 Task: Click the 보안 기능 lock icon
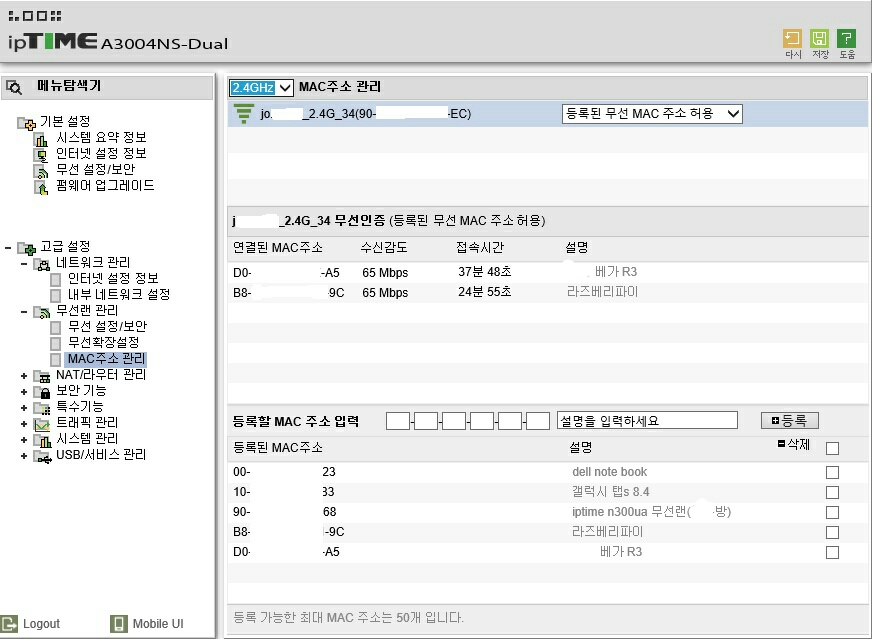coord(43,392)
